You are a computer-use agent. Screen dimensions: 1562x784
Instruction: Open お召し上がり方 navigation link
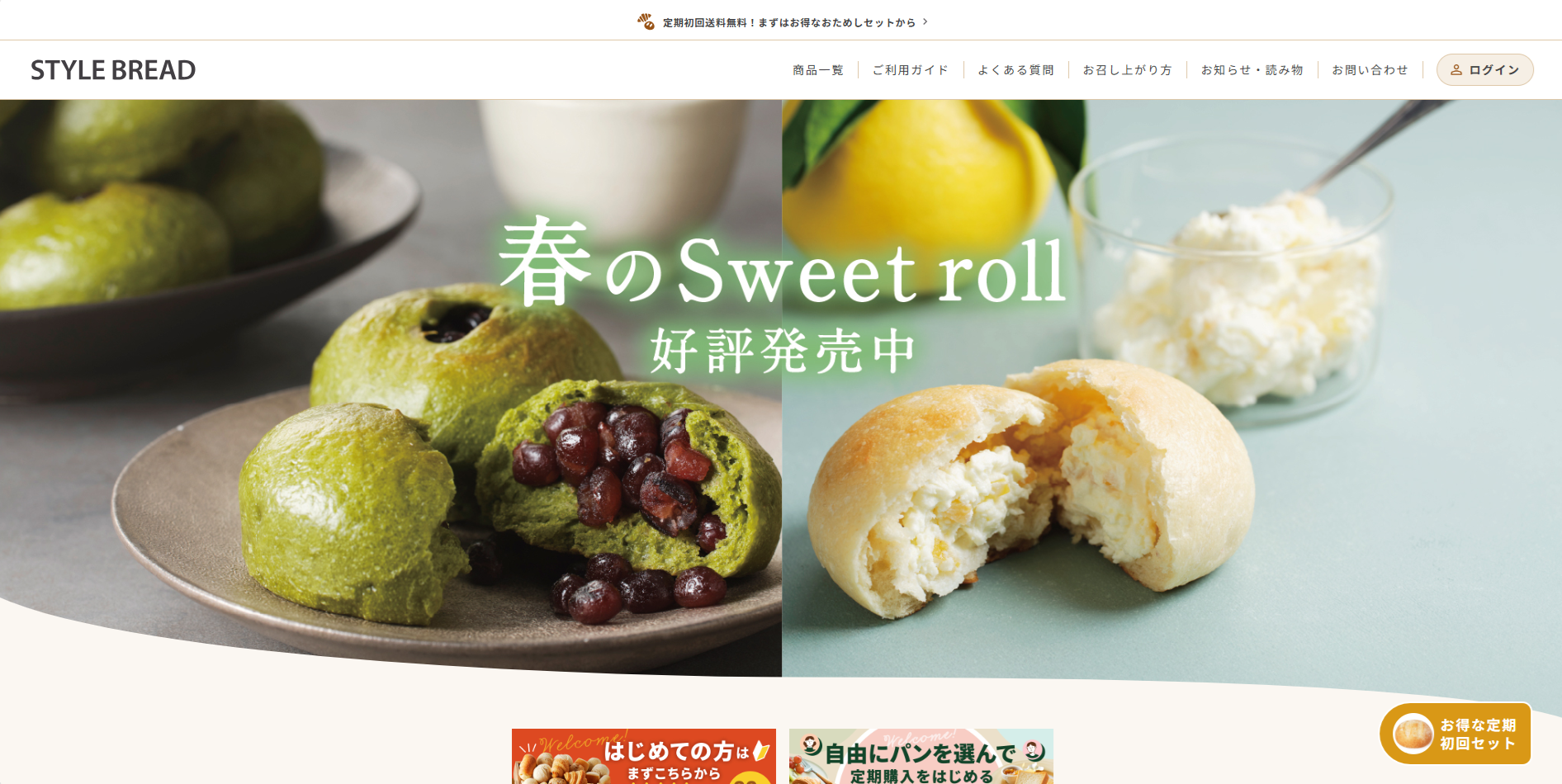(1127, 70)
